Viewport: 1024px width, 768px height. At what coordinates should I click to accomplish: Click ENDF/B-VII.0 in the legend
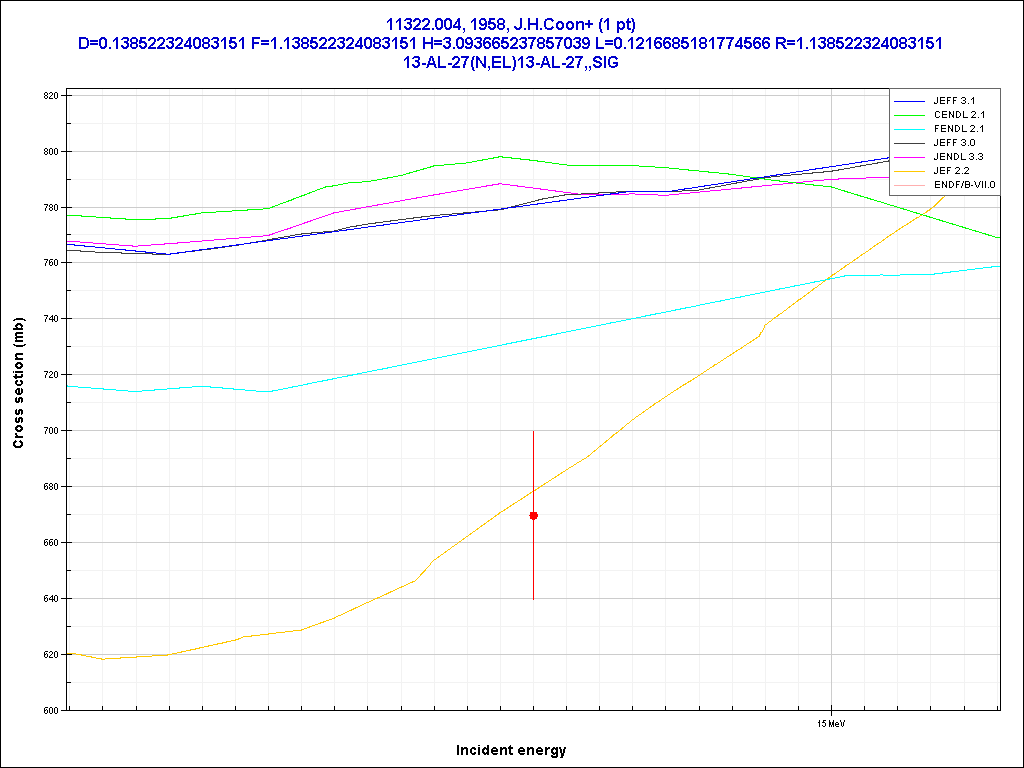pos(965,185)
